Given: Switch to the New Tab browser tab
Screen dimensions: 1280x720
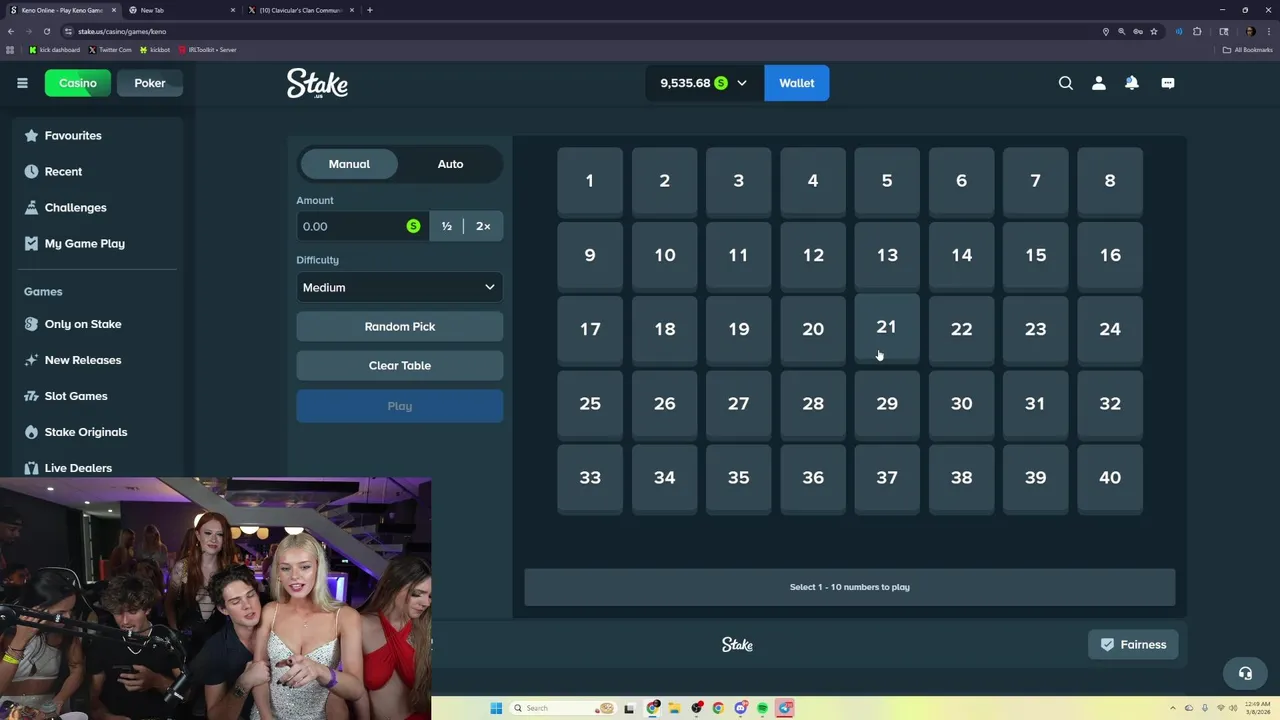Looking at the screenshot, I should 183,10.
